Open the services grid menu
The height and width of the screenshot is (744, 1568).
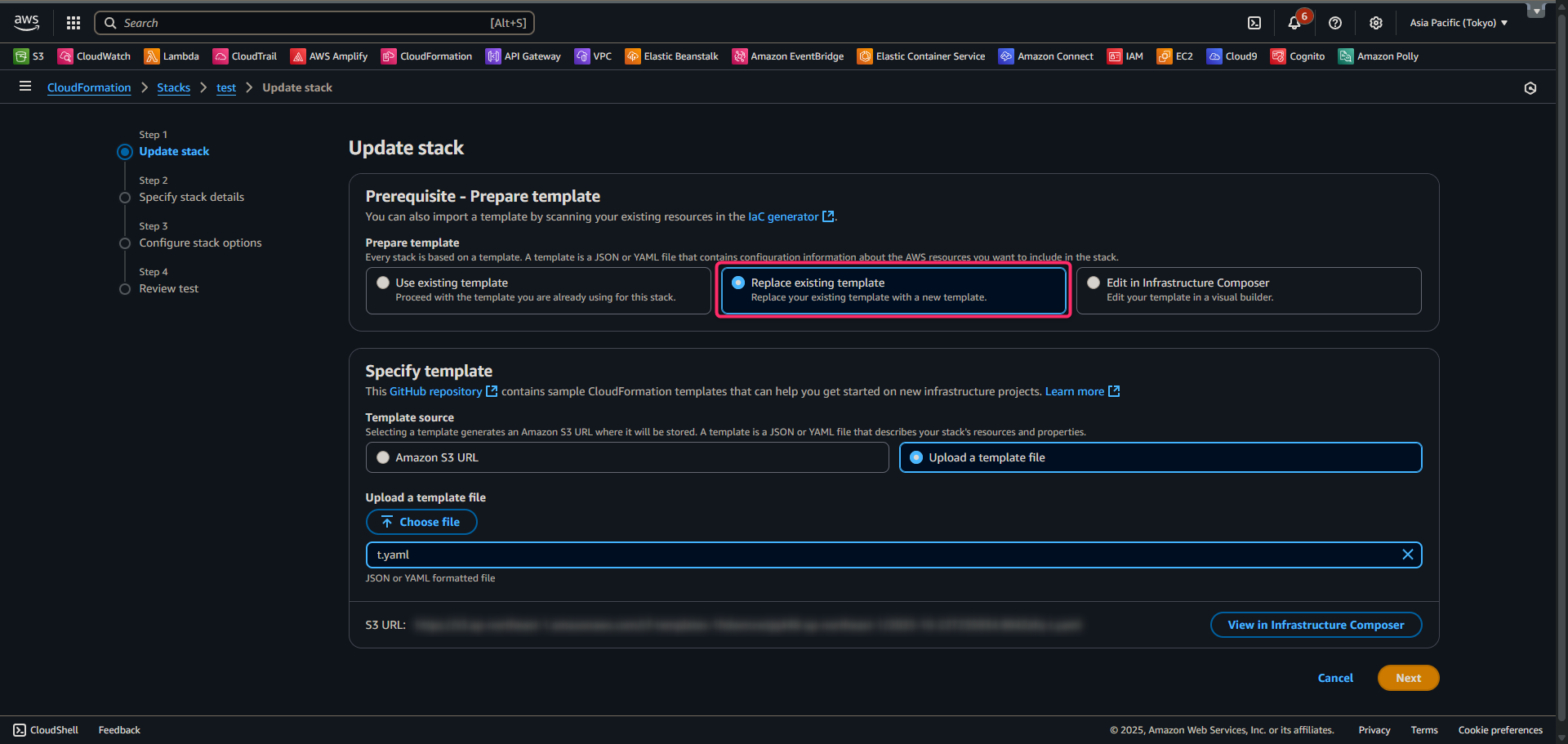(x=73, y=23)
